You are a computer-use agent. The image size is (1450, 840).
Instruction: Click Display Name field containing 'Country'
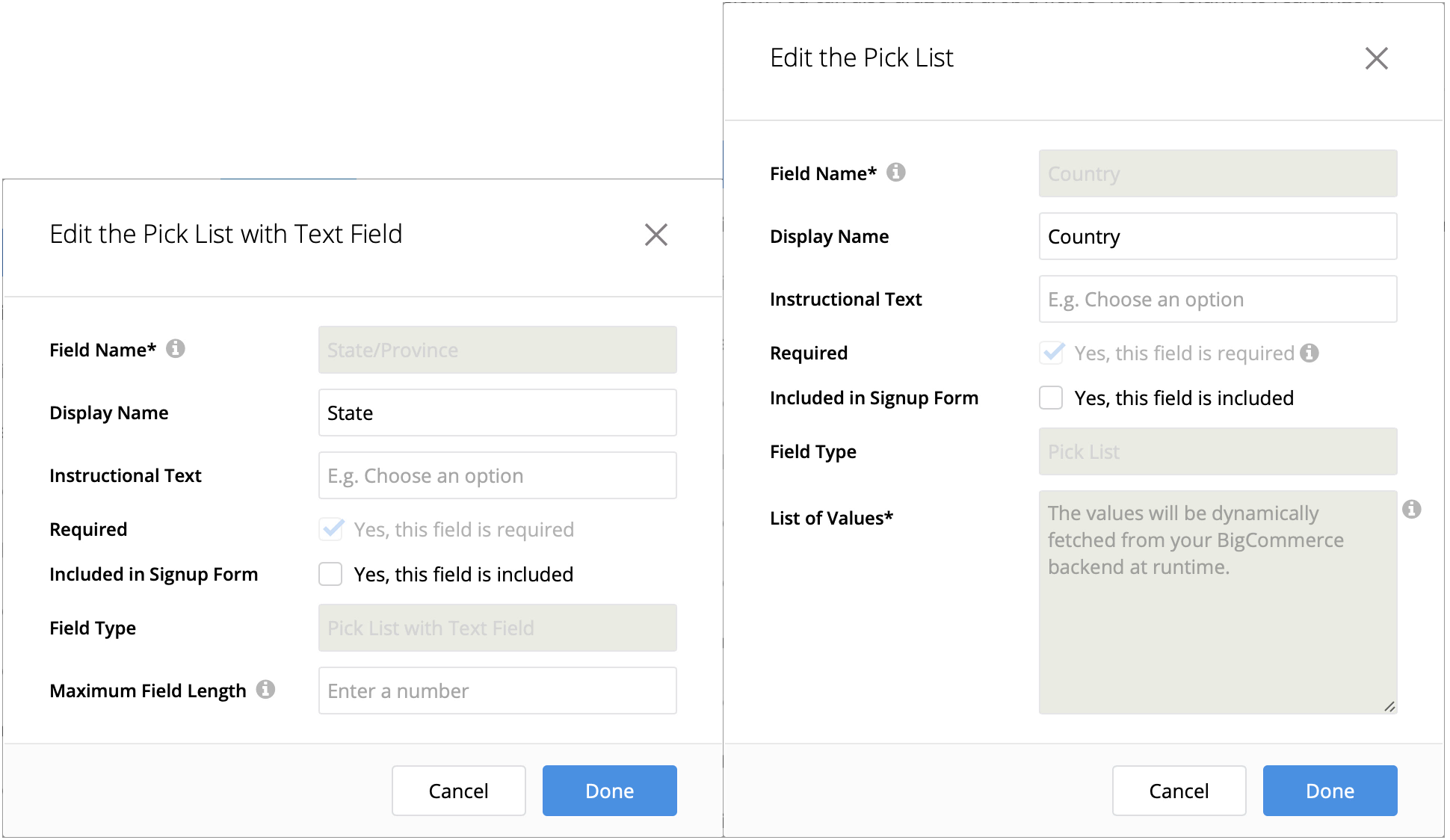pos(1218,236)
